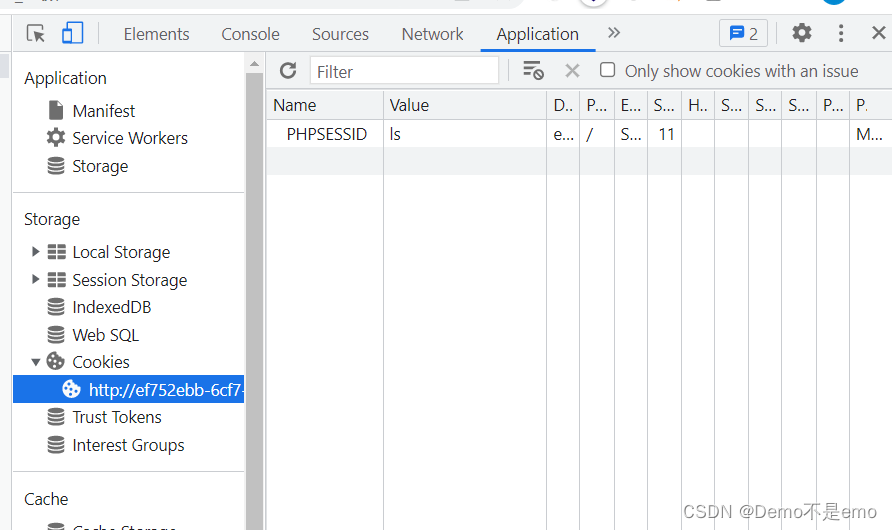892x530 pixels.
Task: Delete selected cookie X icon
Action: (x=572, y=71)
